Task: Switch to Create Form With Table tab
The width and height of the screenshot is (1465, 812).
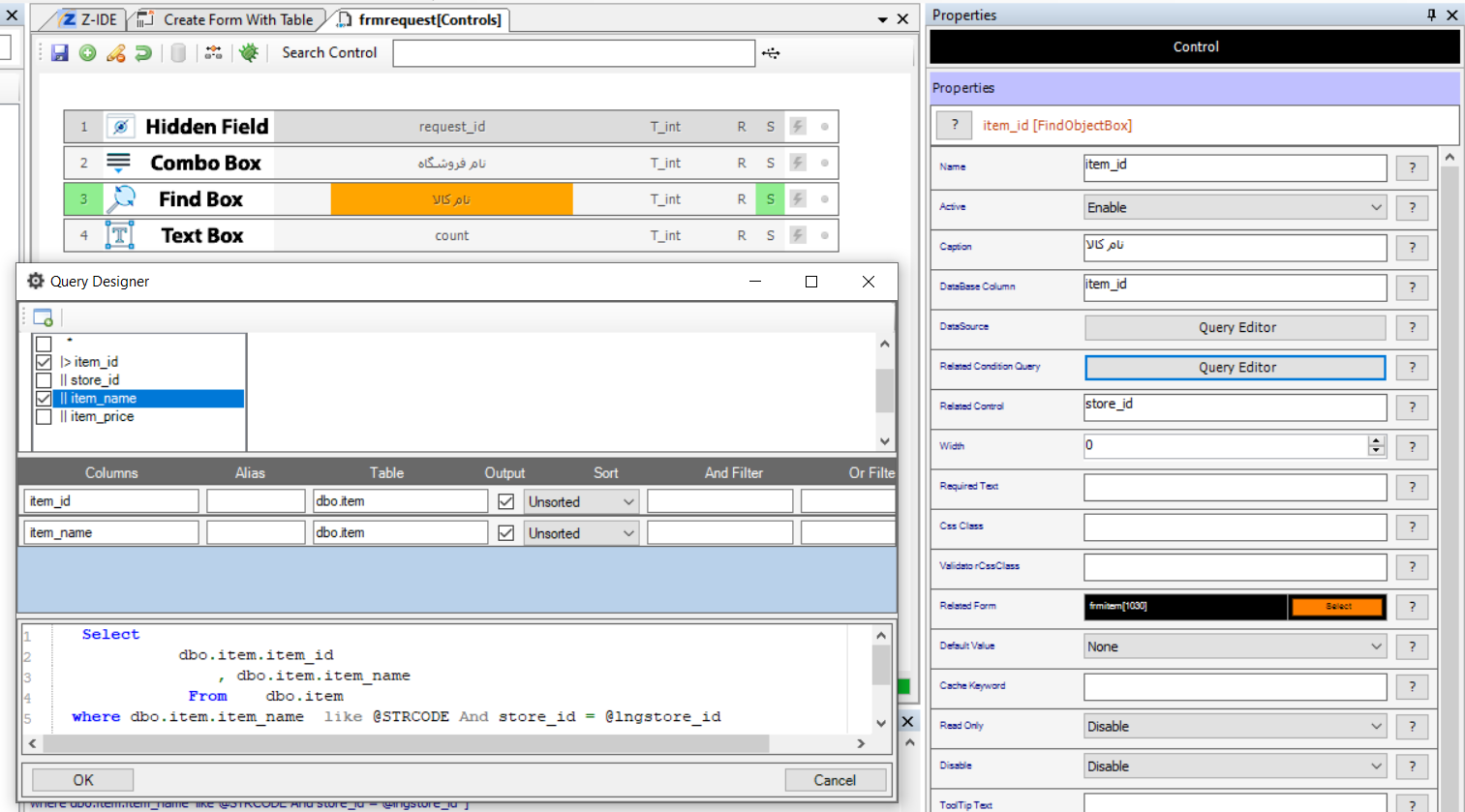Action: 227,19
